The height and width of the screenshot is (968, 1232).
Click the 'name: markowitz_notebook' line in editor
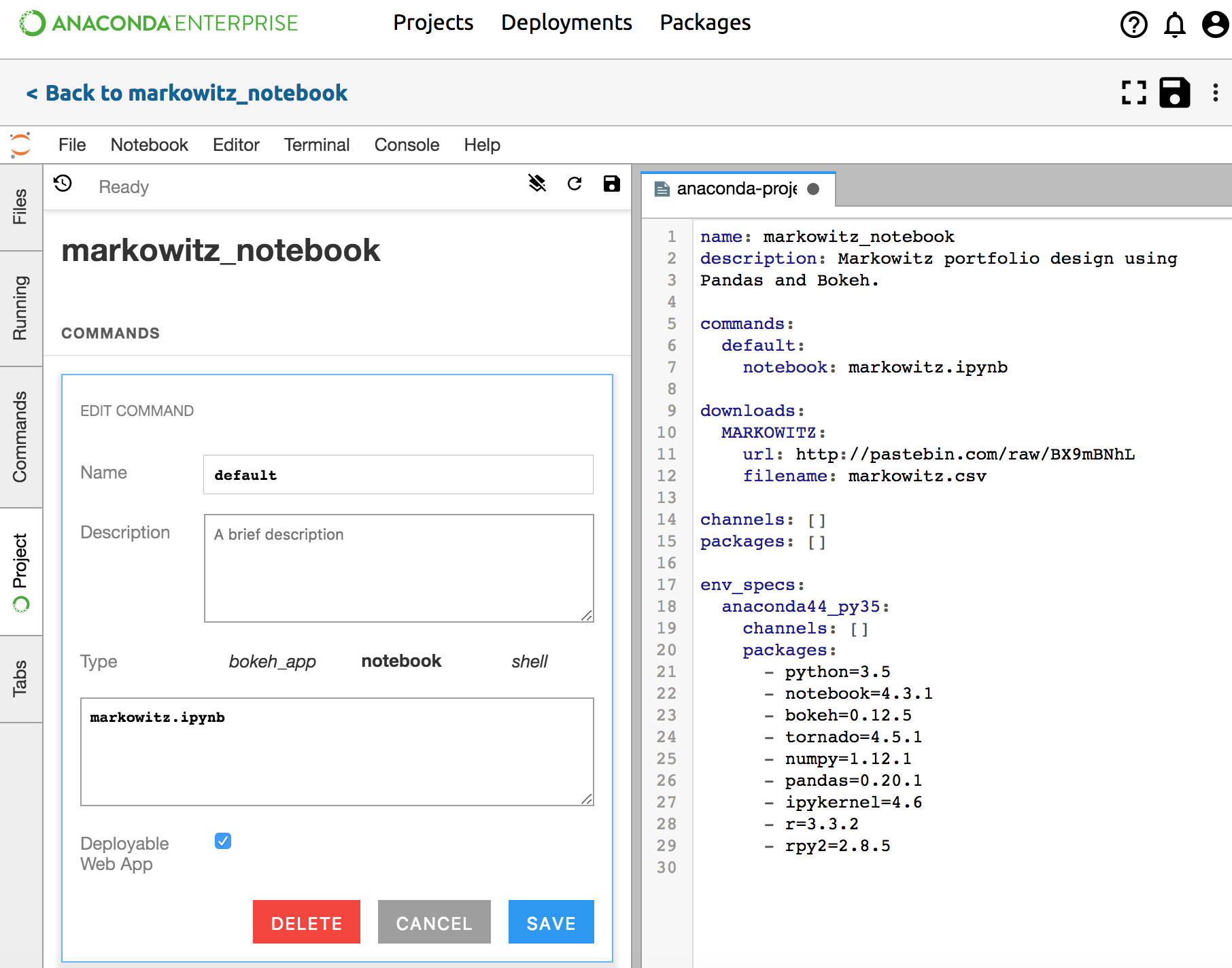click(827, 237)
